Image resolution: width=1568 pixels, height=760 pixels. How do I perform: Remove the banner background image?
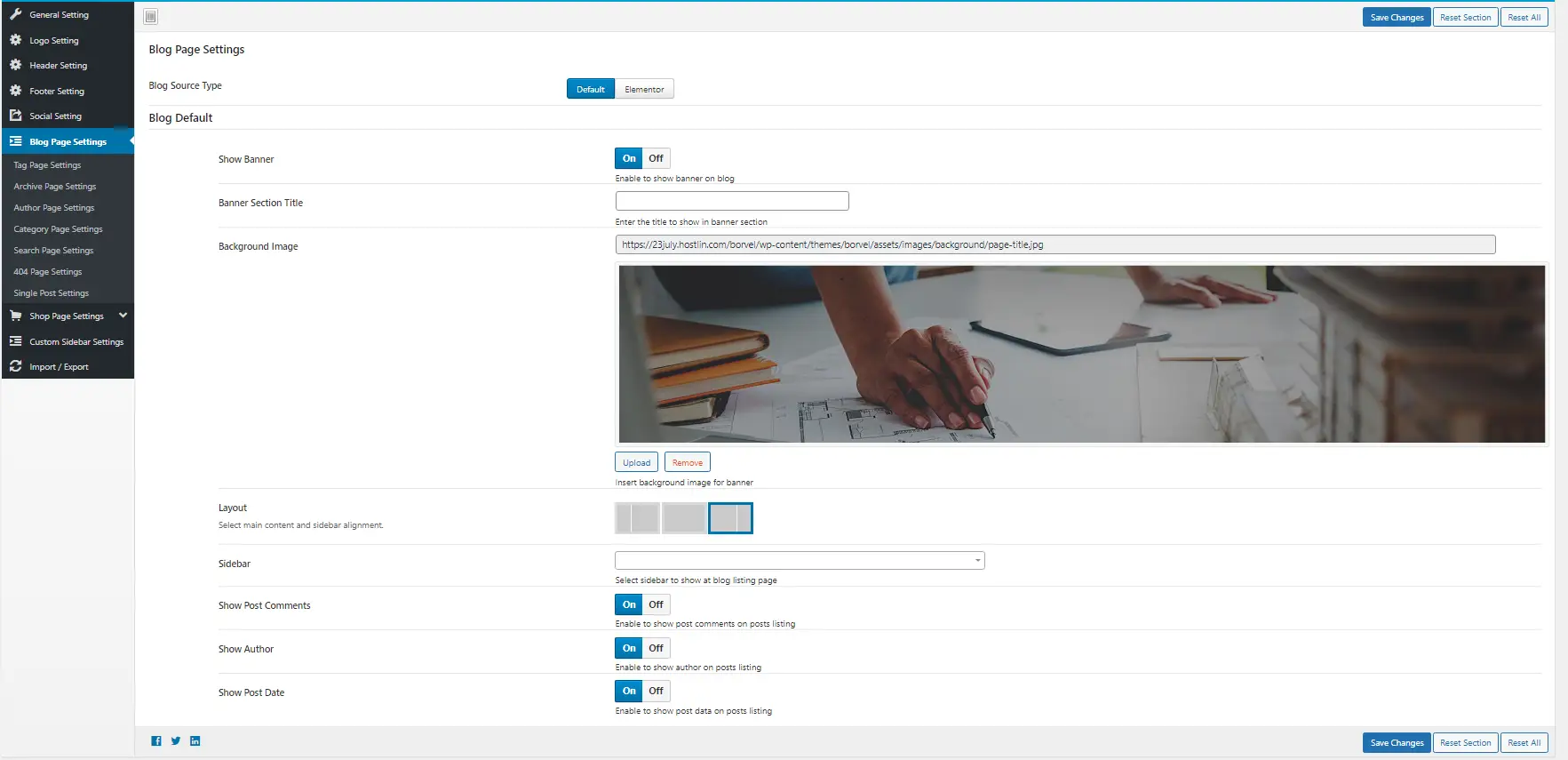pos(687,463)
